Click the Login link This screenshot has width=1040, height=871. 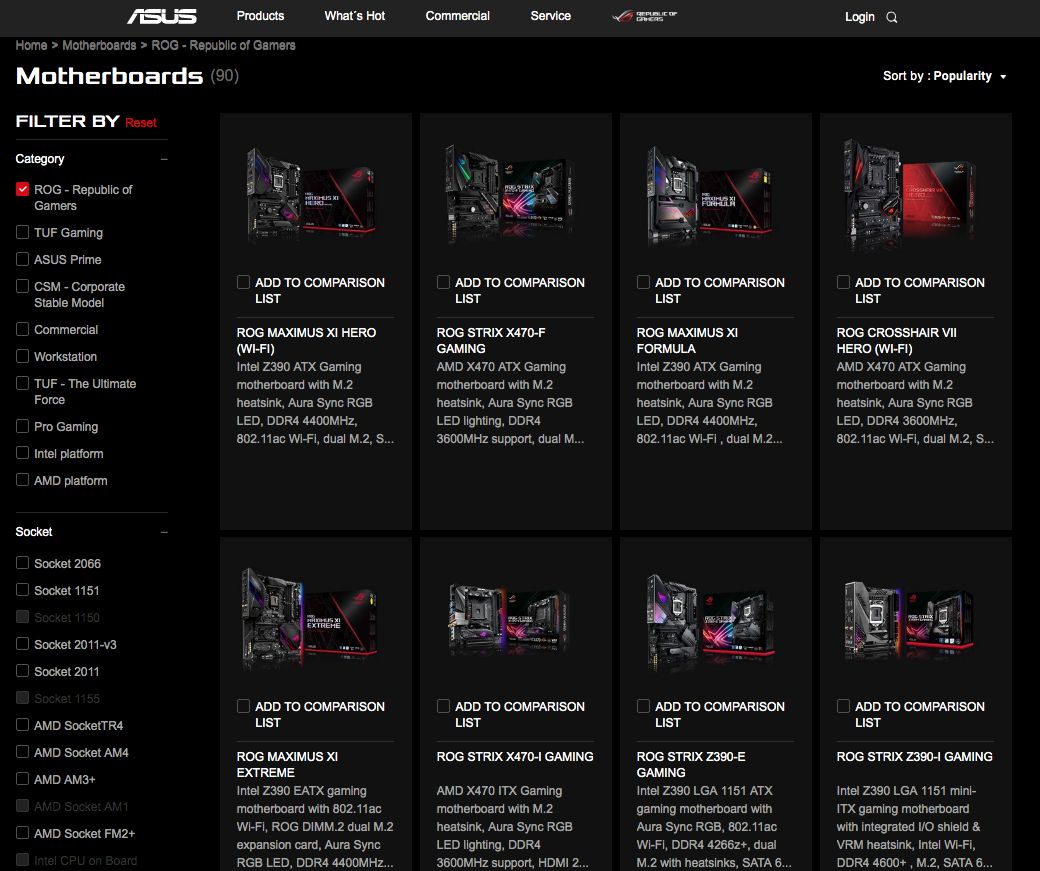click(860, 17)
